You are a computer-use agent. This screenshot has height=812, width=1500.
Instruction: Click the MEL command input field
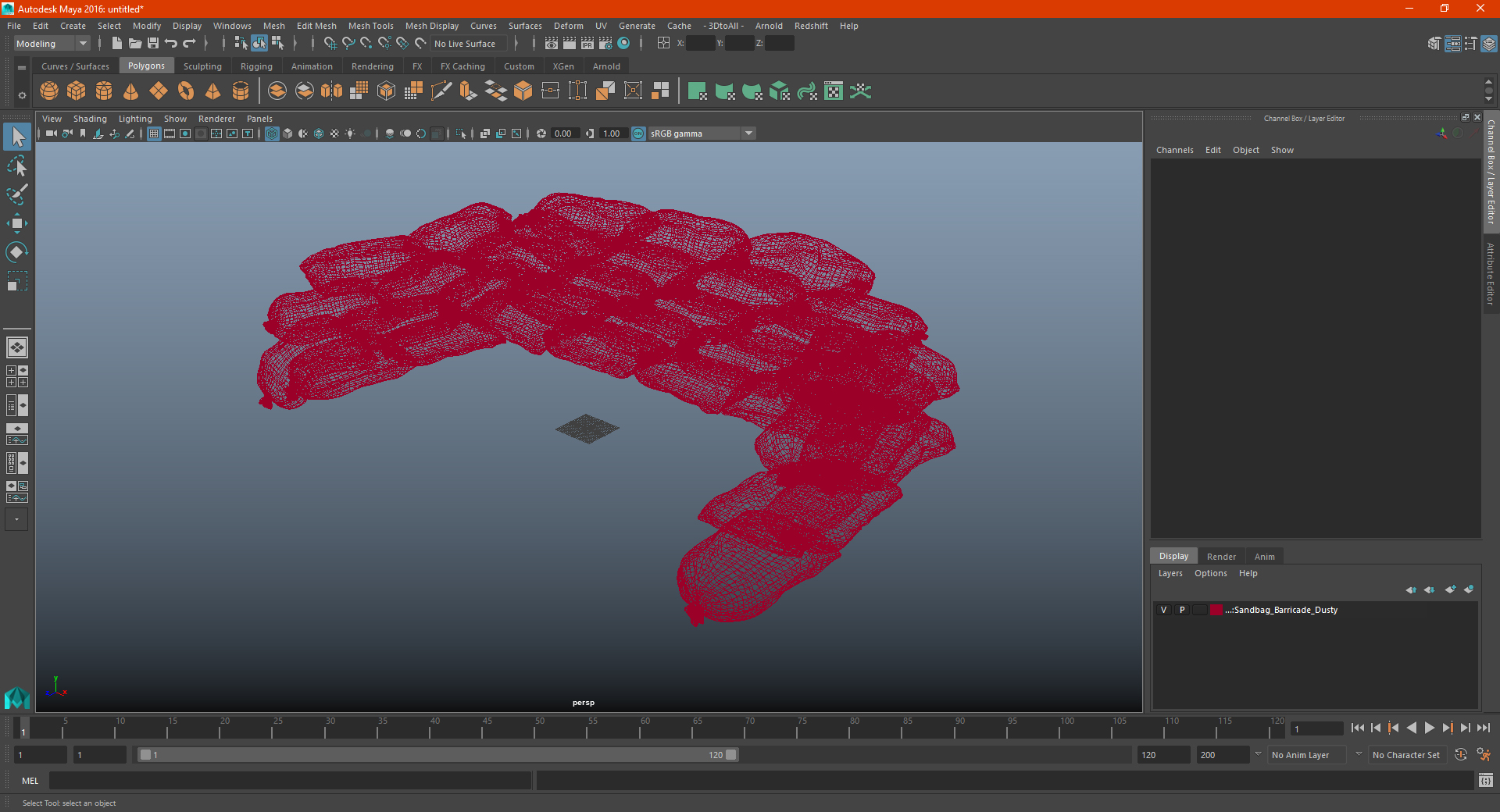[x=290, y=781]
